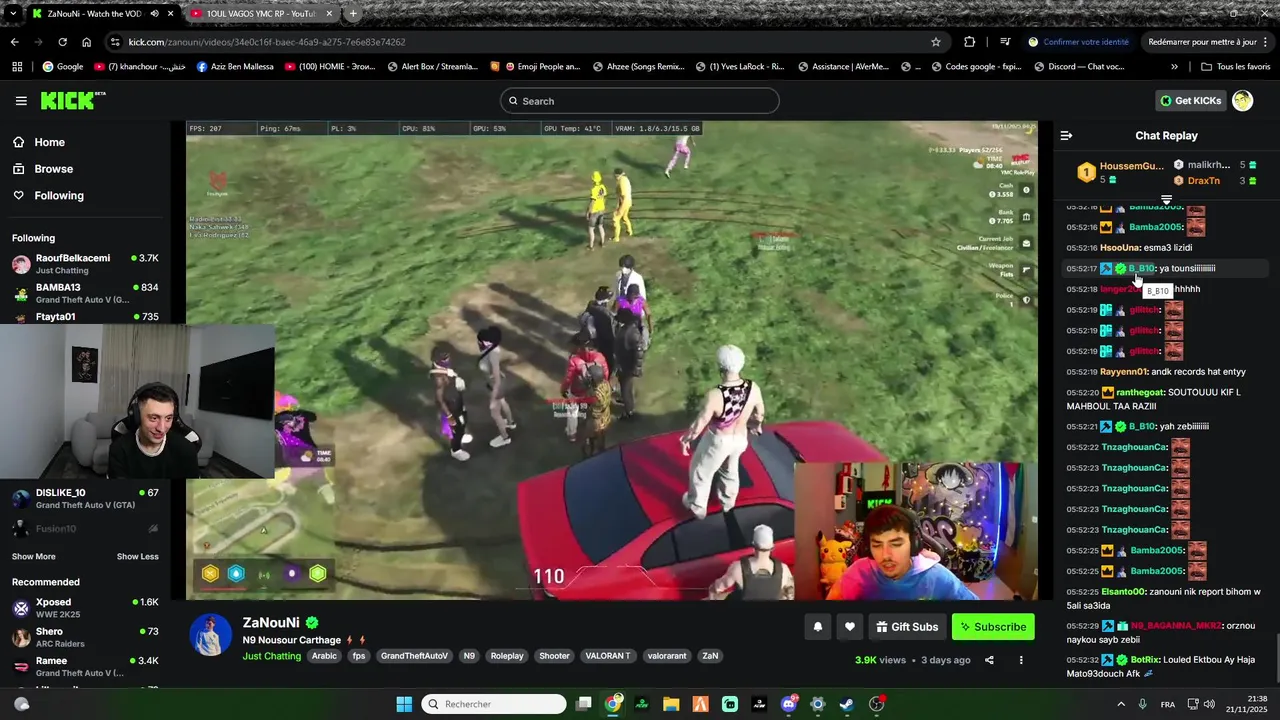Click the Subscribe button
The height and width of the screenshot is (720, 1280).
click(993, 627)
